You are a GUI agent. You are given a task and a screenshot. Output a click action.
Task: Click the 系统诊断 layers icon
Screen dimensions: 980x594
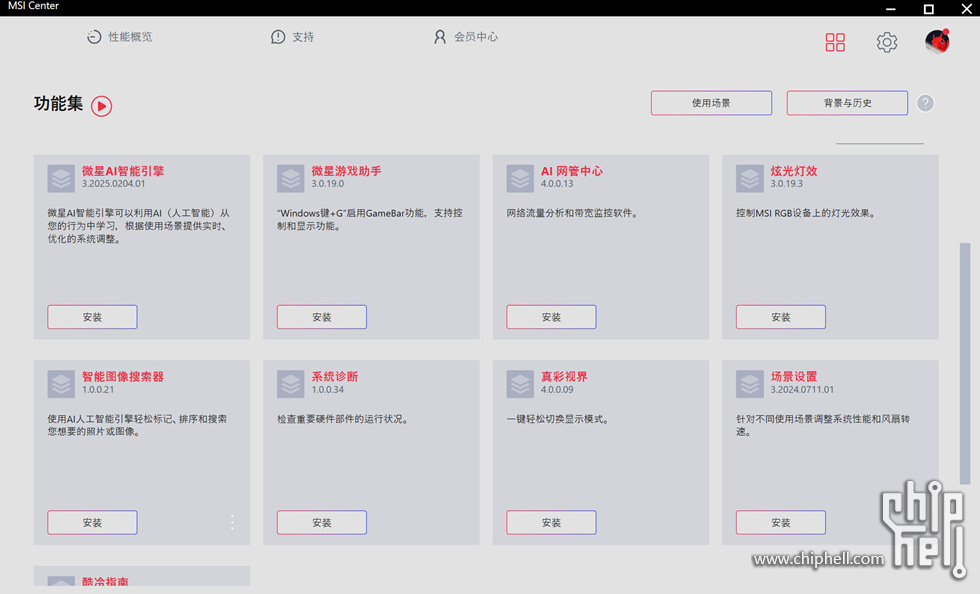click(291, 385)
